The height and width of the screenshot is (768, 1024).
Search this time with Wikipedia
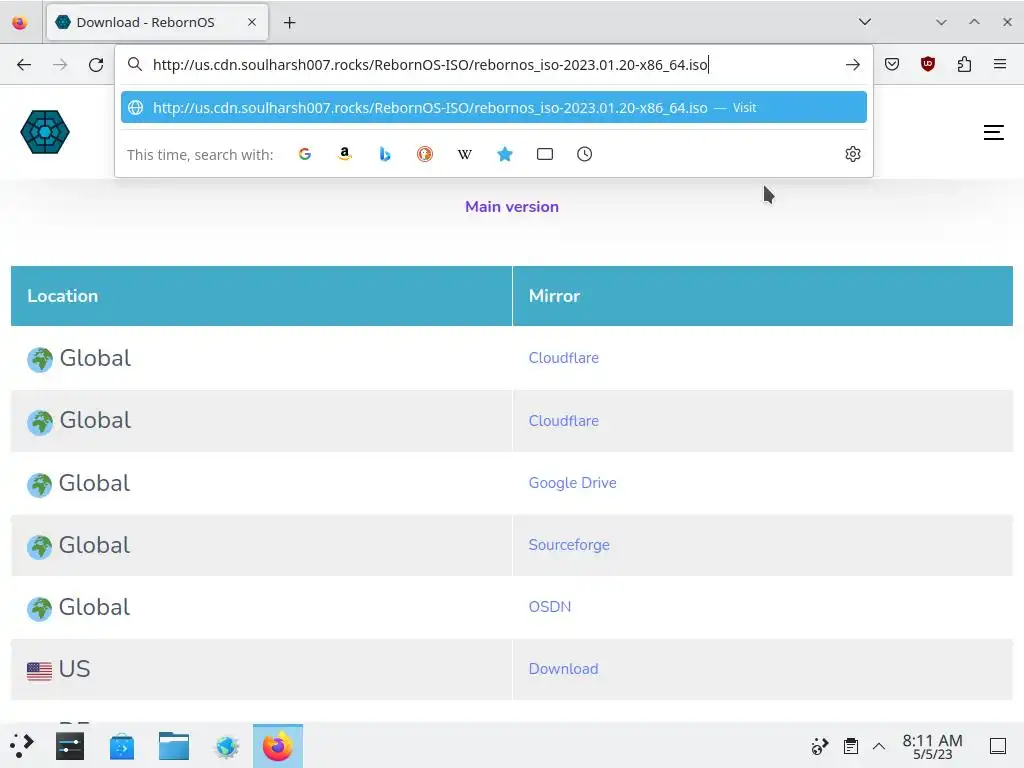(464, 154)
